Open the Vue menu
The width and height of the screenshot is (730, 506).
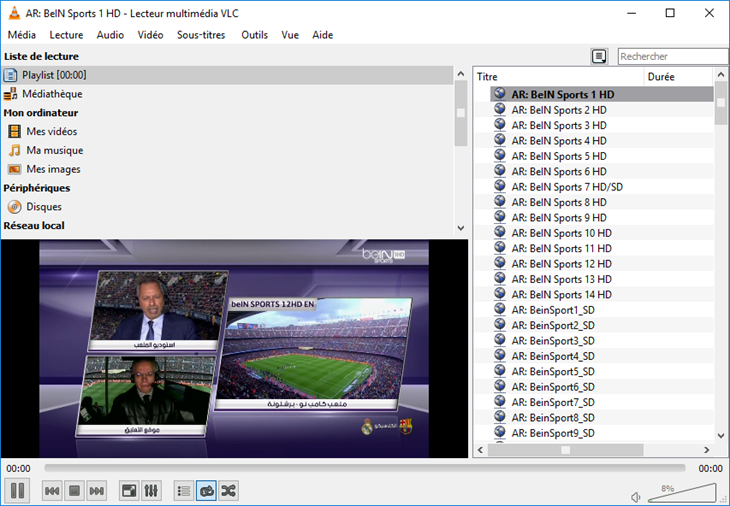290,35
